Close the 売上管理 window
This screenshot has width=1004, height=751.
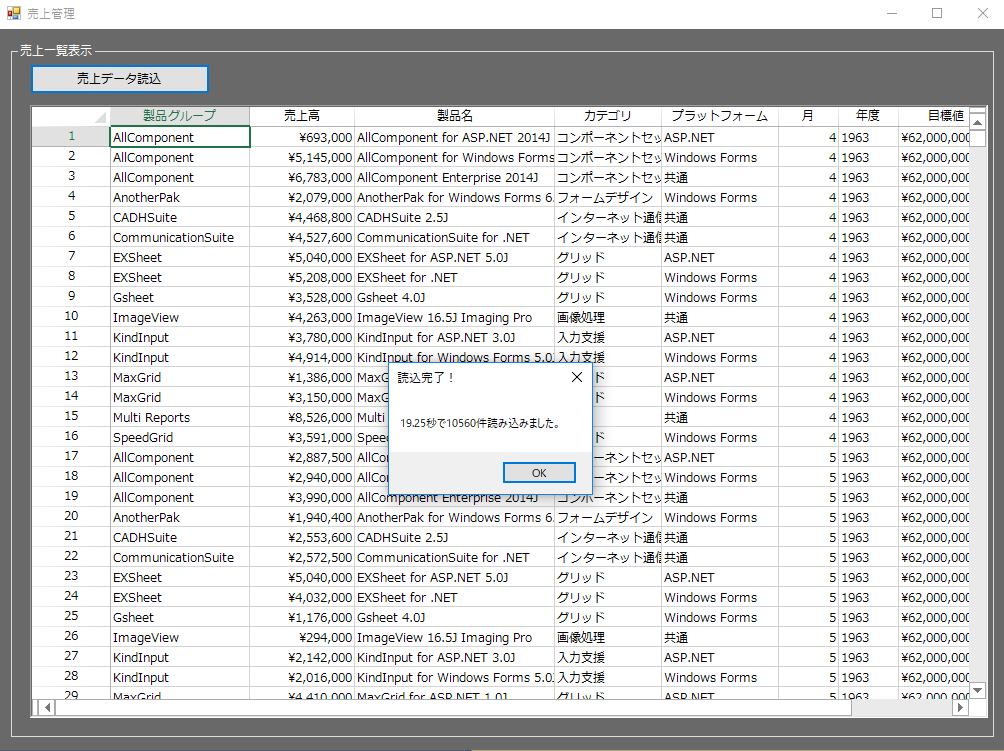(x=982, y=13)
